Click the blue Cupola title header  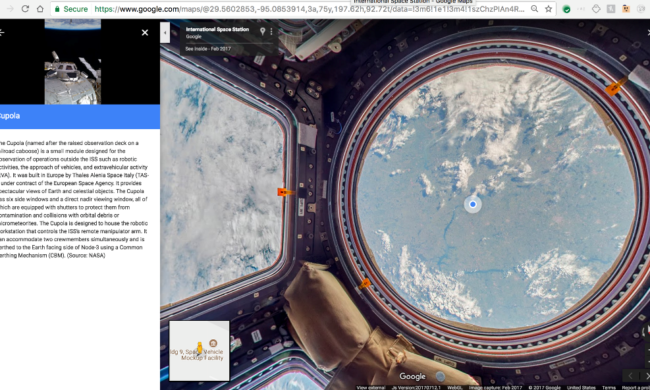80,116
